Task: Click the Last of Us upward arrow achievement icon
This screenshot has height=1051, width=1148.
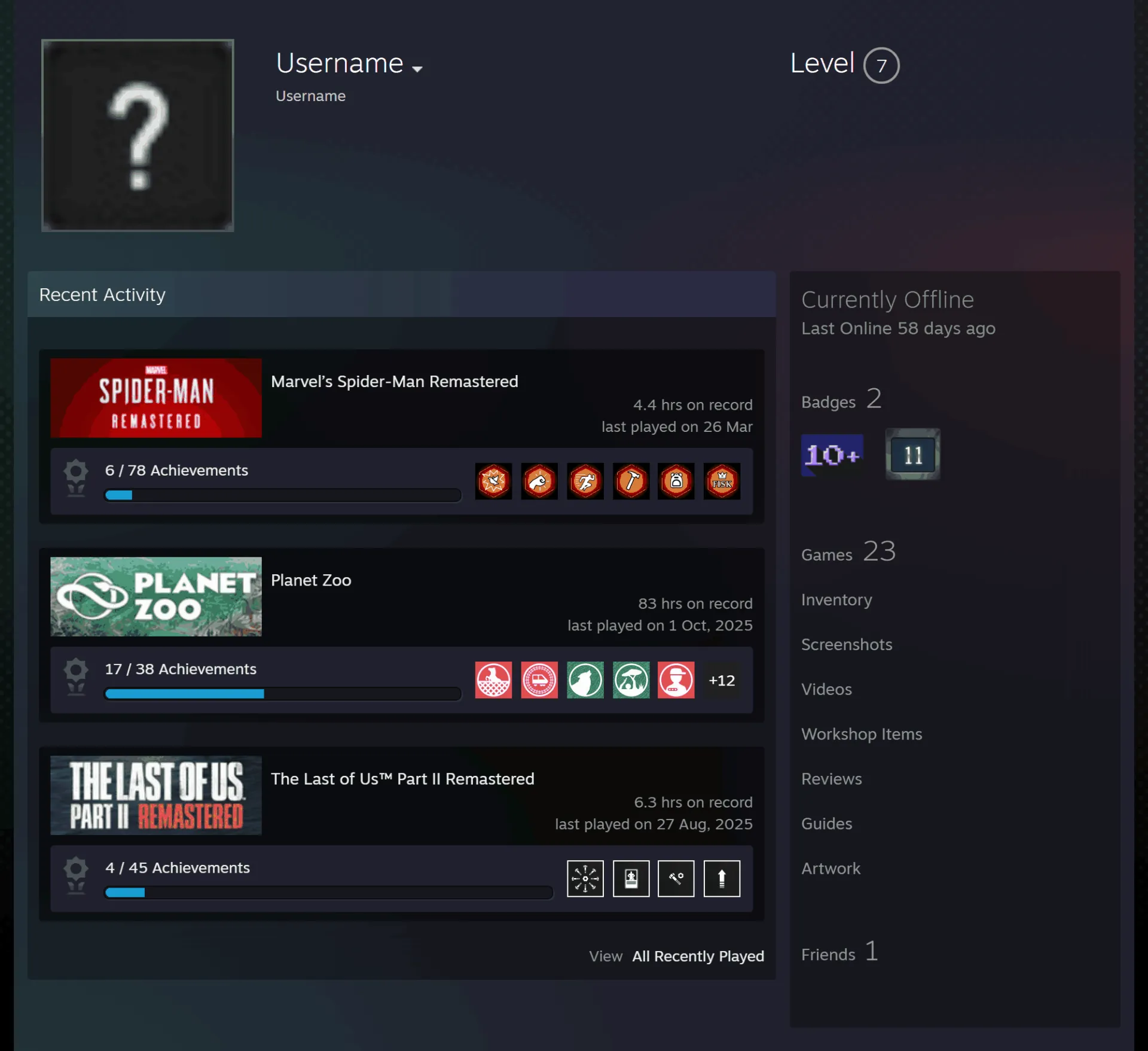Action: tap(722, 878)
